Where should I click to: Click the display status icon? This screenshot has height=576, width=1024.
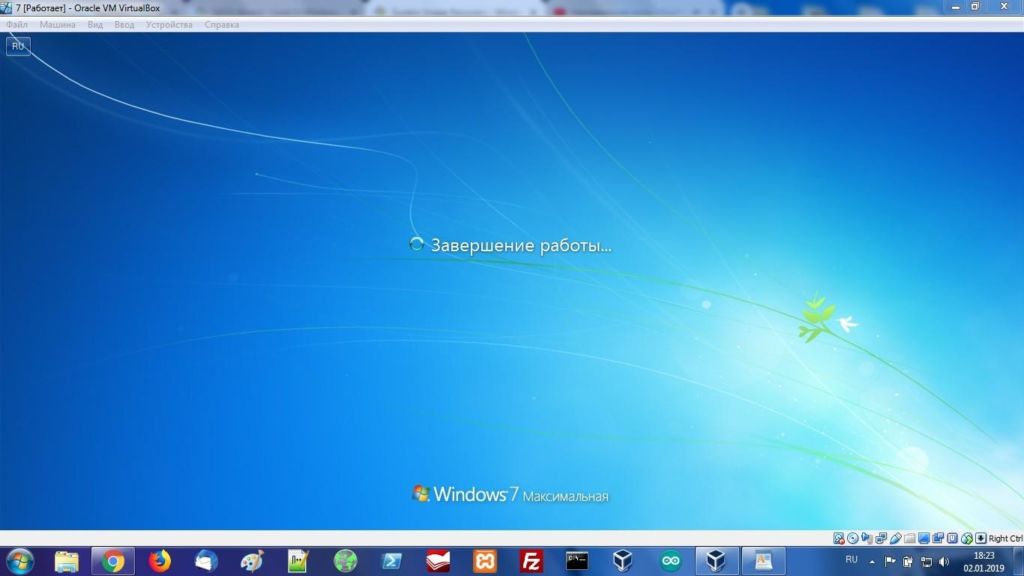click(923, 538)
